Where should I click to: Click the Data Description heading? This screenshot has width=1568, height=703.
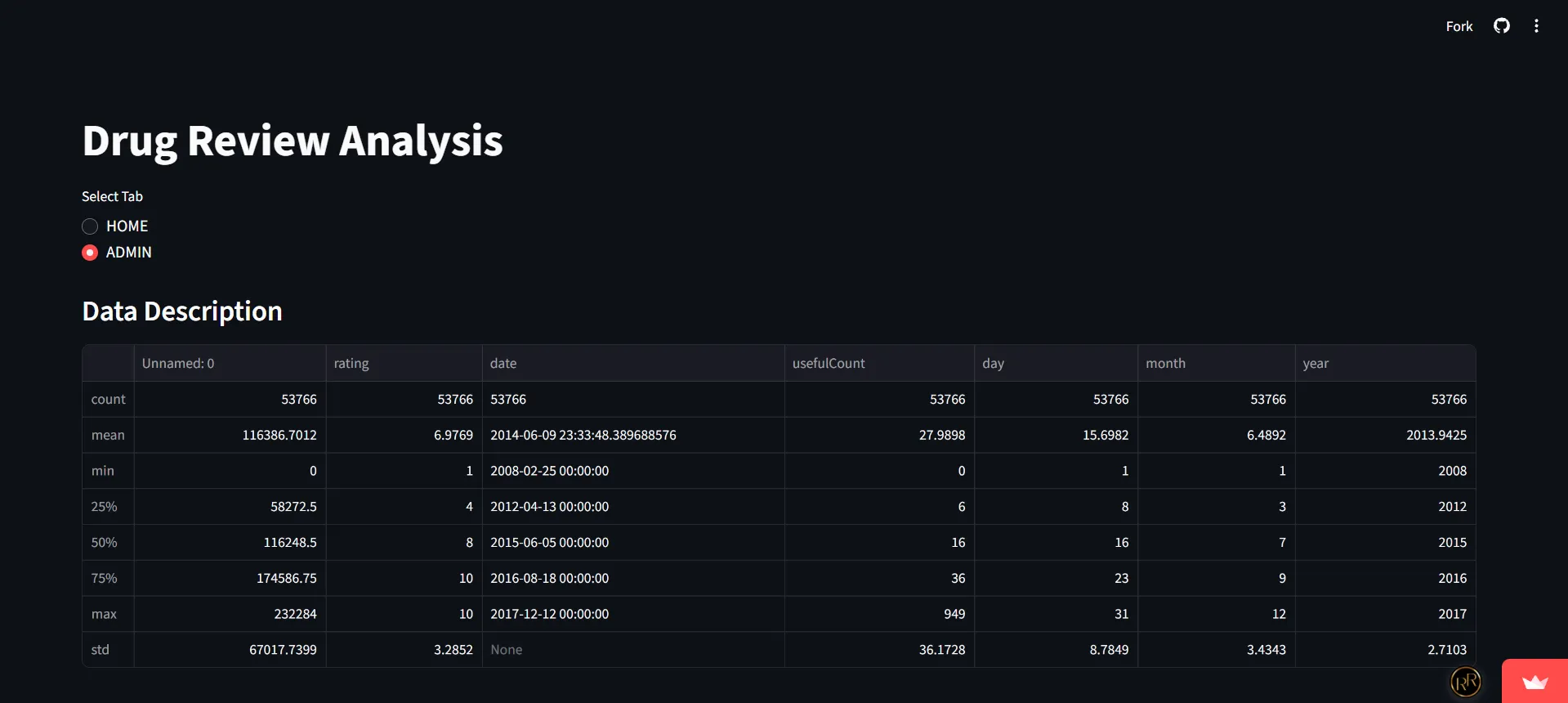[x=182, y=311]
